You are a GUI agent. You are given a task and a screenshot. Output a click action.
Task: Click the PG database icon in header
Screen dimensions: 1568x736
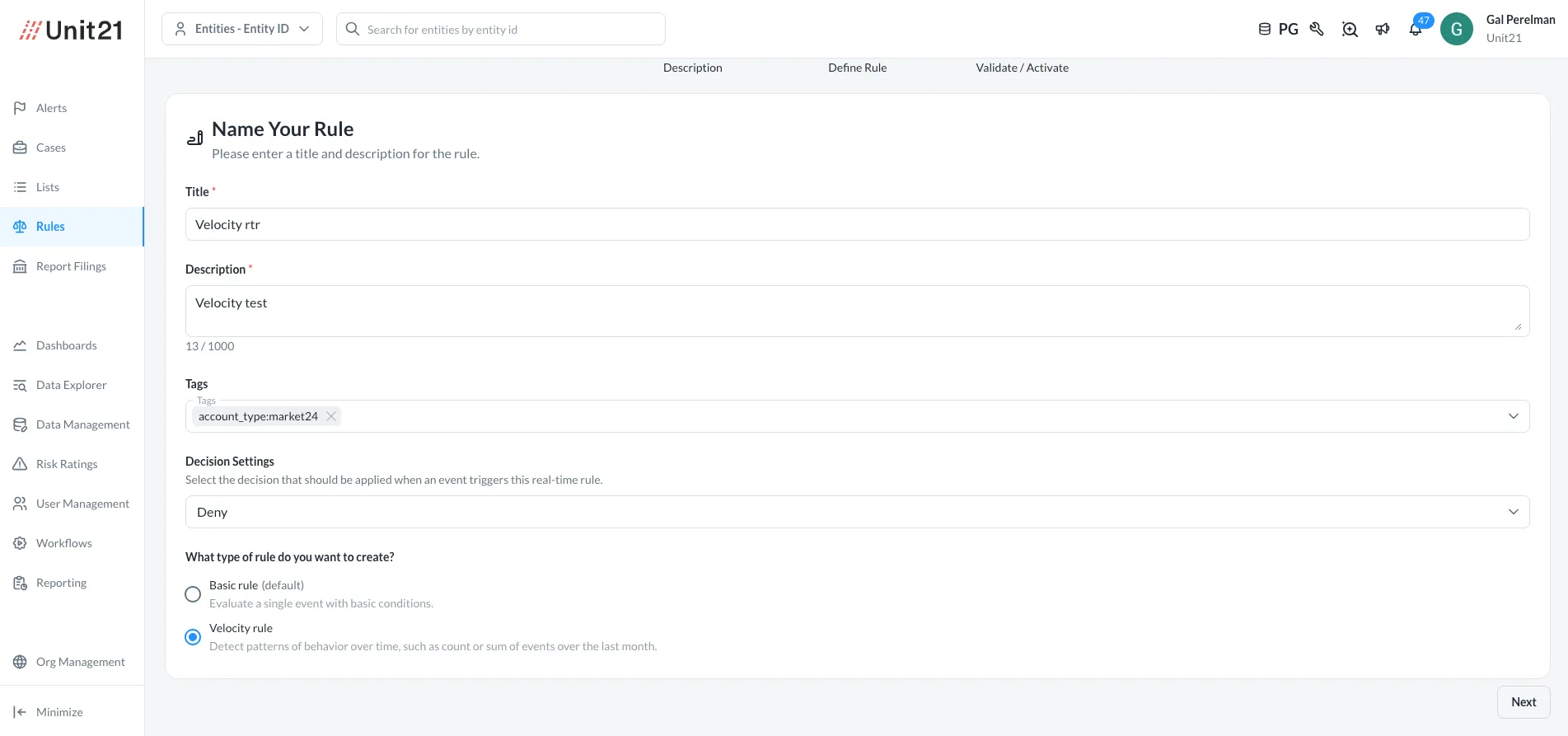click(x=1265, y=29)
